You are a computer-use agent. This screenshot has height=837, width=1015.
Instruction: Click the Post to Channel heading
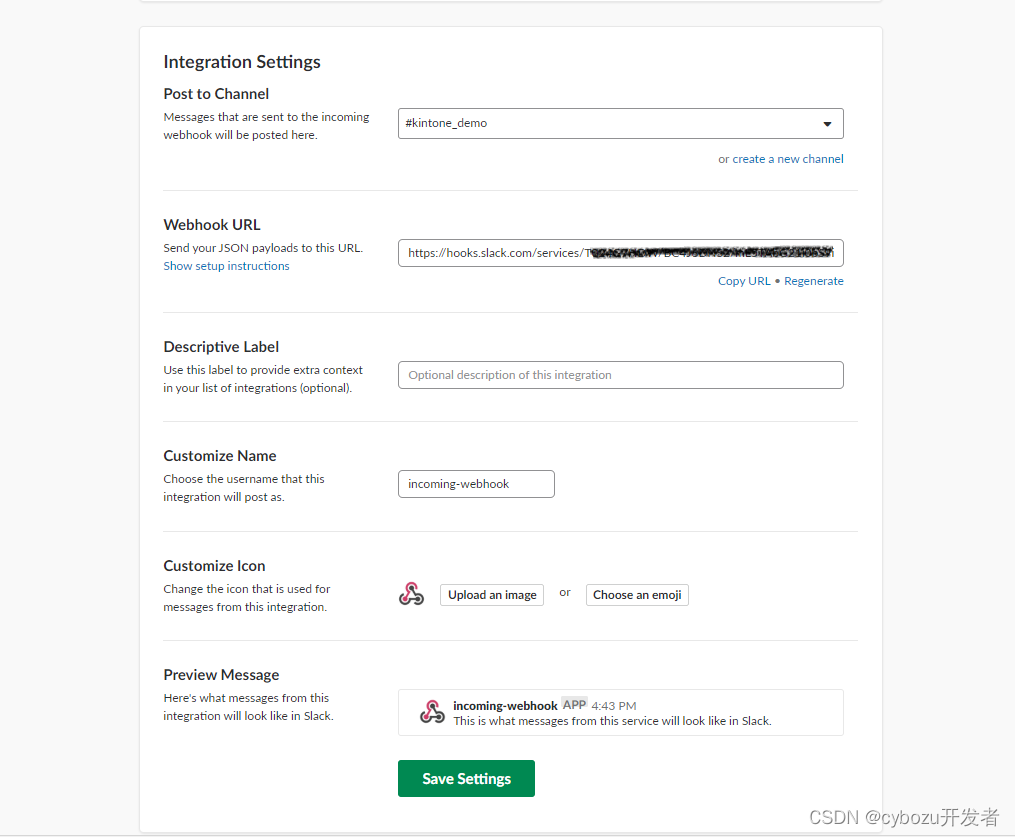click(216, 94)
